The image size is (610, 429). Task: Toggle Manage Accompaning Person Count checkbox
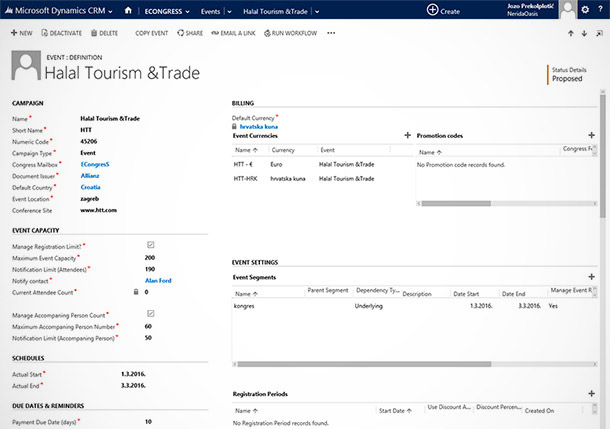(x=151, y=313)
